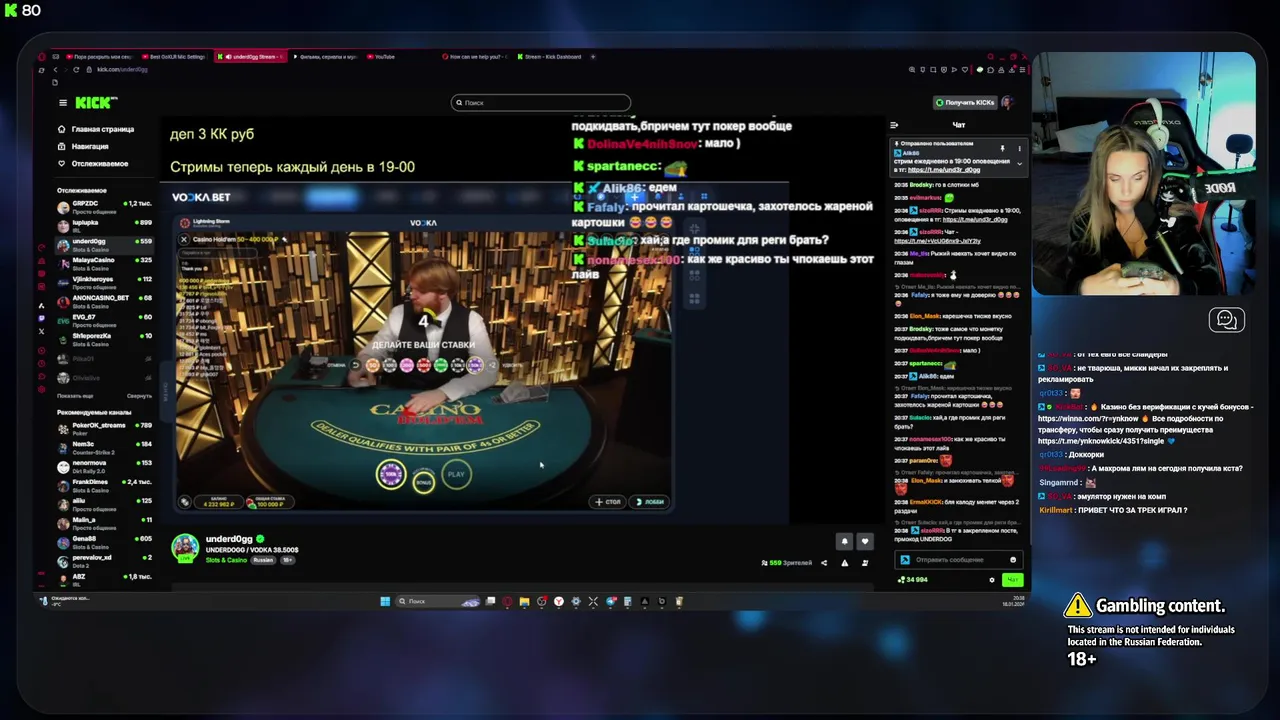Screen dimensions: 1280x720
Task: Send message with the green Чат button
Action: (x=1012, y=580)
